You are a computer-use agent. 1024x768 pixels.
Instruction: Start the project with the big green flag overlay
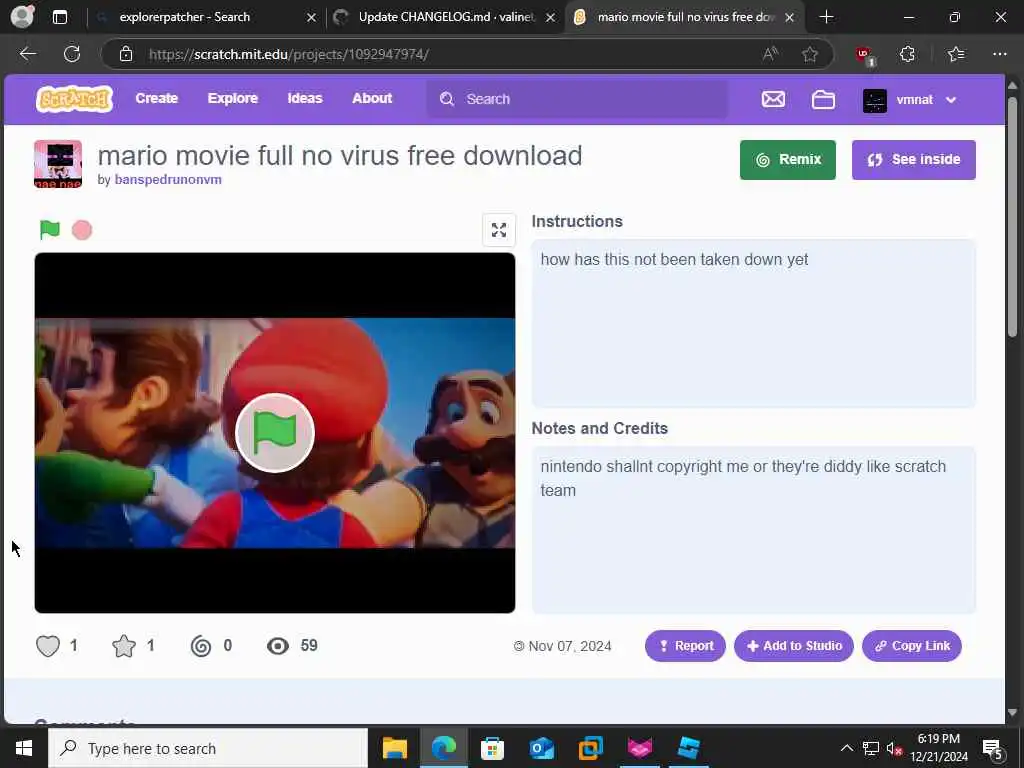(274, 433)
